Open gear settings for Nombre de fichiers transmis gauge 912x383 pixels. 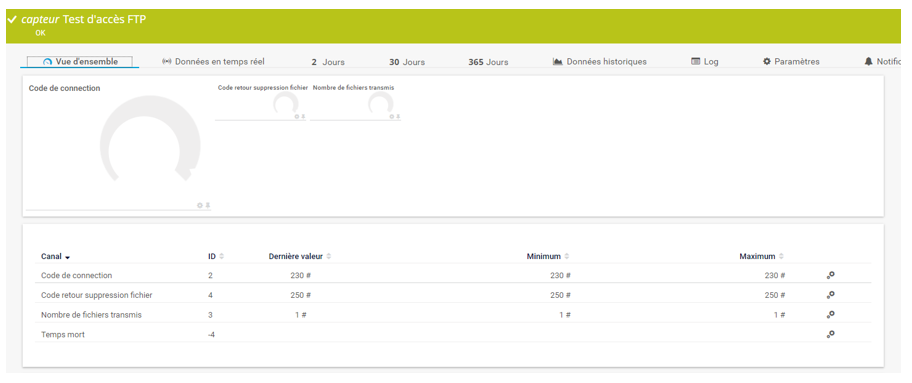point(392,116)
